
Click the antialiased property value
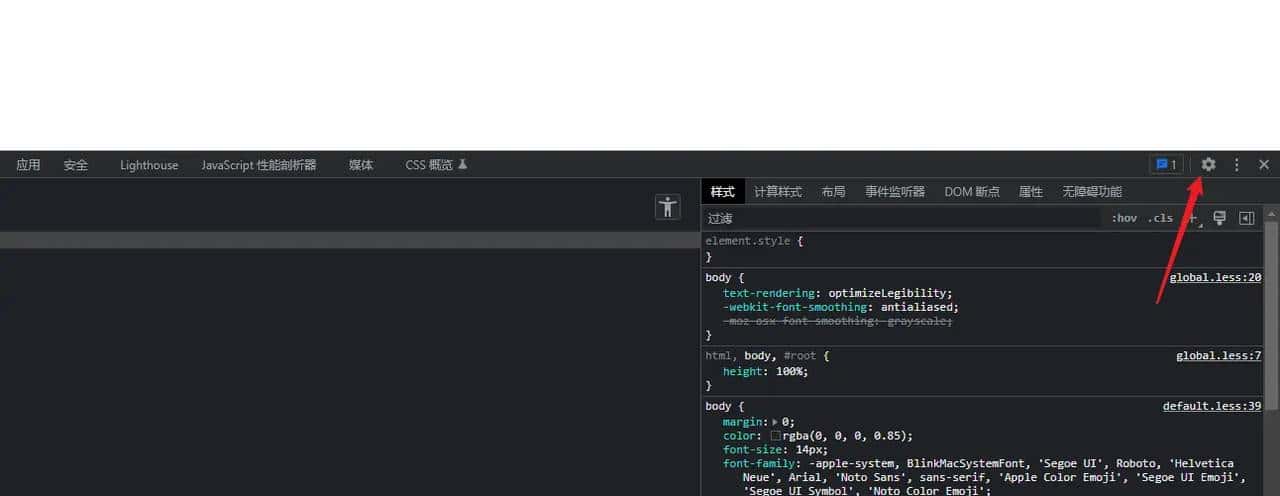click(919, 307)
